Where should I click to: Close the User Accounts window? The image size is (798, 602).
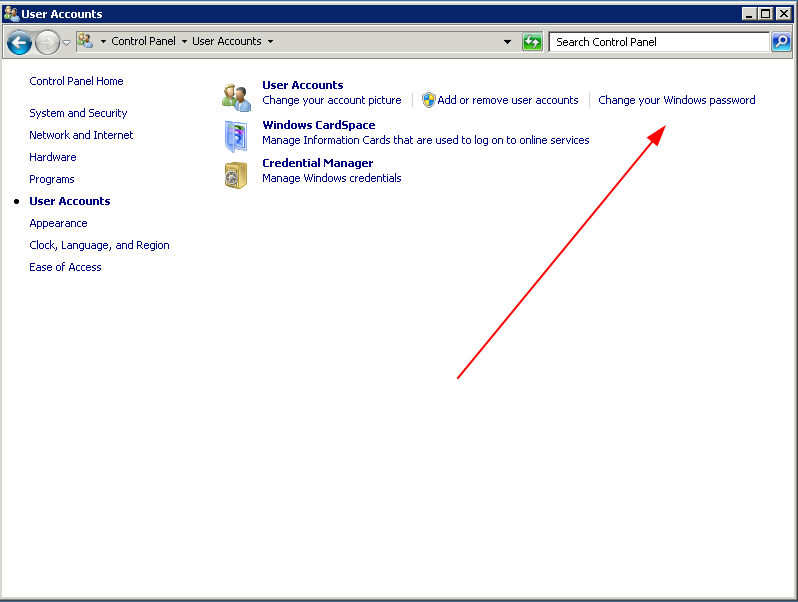click(x=784, y=14)
